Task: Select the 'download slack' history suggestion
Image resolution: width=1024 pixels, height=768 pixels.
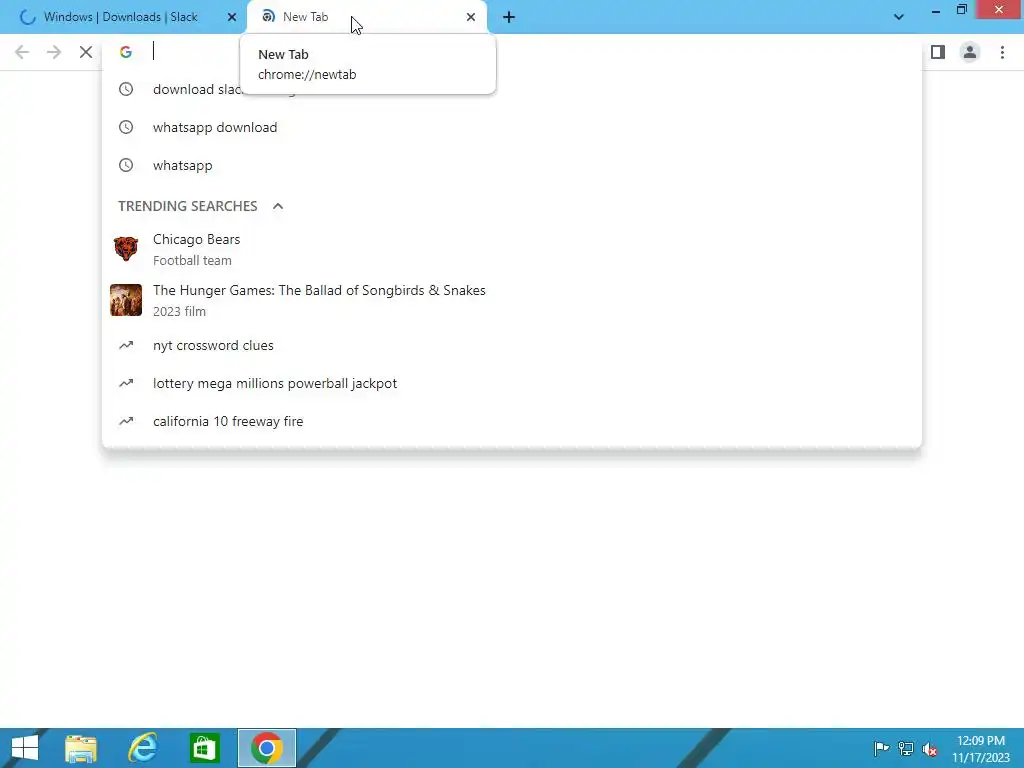Action: [x=512, y=89]
